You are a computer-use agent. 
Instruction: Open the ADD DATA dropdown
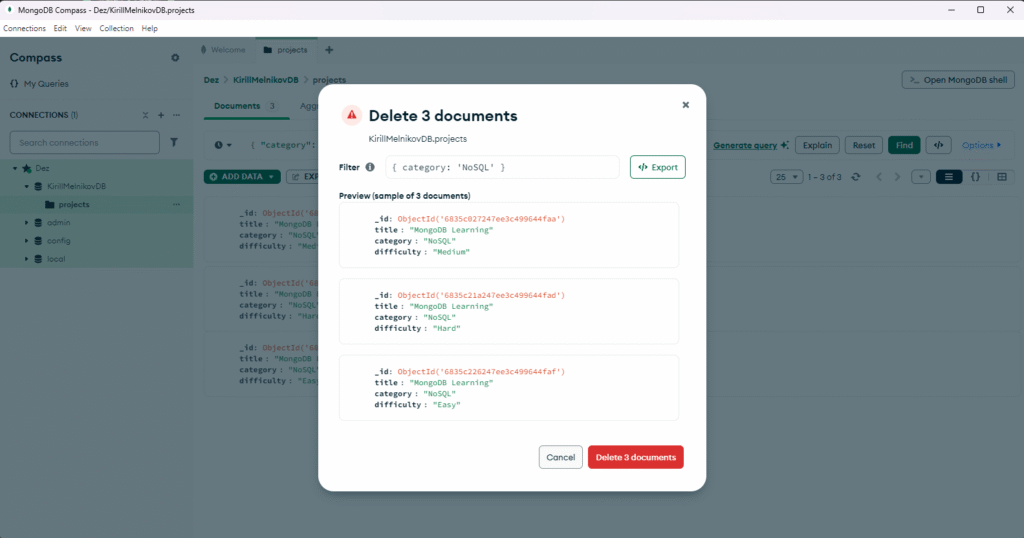click(242, 176)
